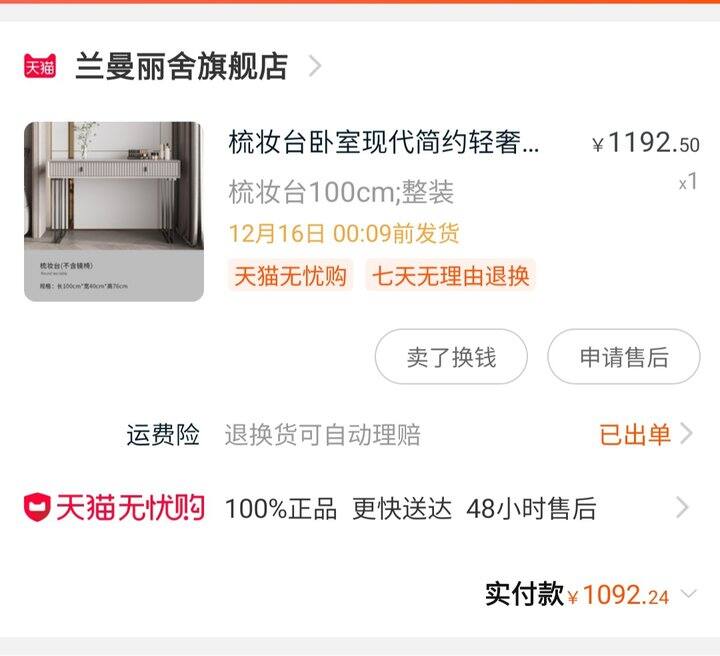
Task: Tap the chevron next to 已出单
Action: [x=686, y=434]
